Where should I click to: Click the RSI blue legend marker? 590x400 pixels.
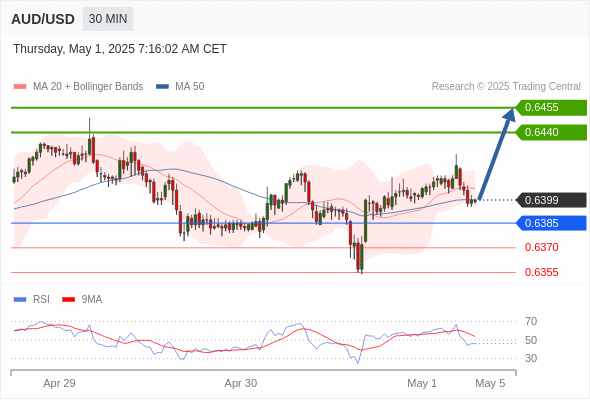(x=20, y=300)
